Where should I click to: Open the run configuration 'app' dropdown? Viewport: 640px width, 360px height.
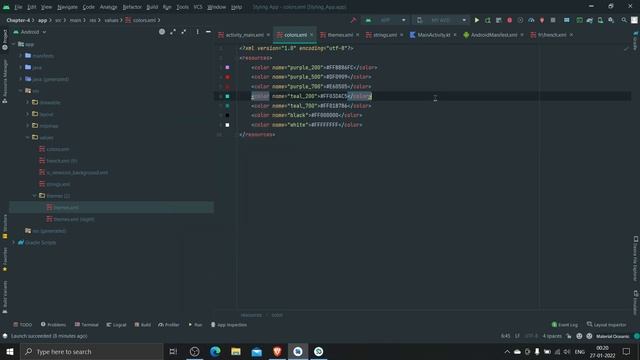point(386,20)
